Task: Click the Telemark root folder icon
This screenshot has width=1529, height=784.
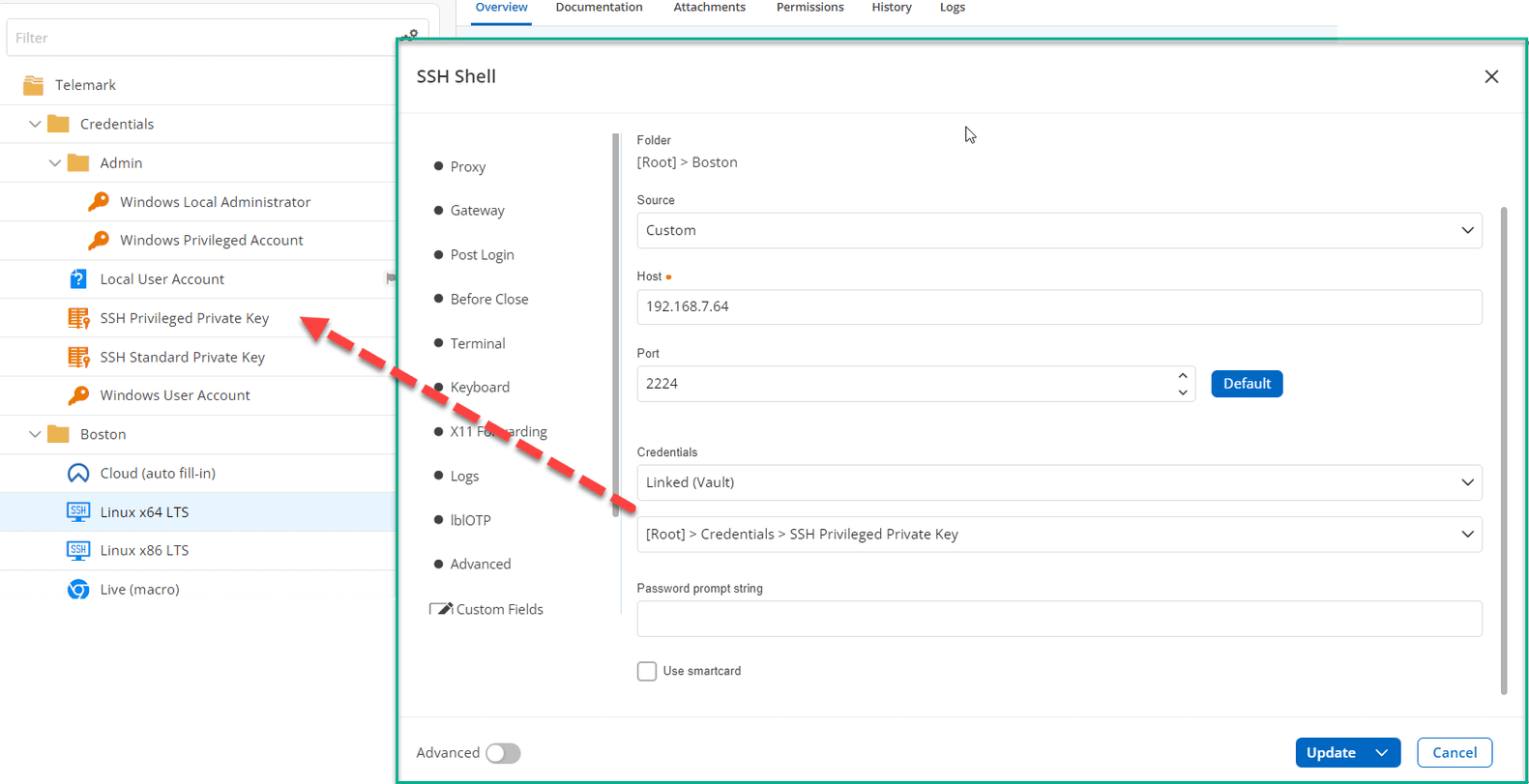Action: [x=34, y=85]
